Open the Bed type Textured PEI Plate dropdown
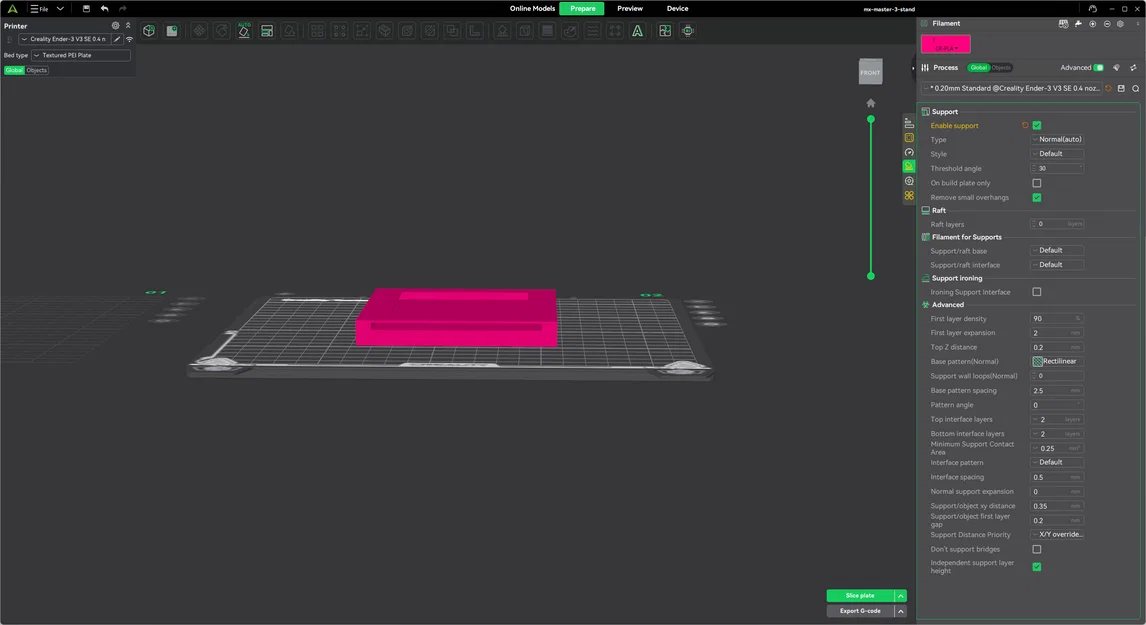The image size is (1146, 625). pos(80,56)
